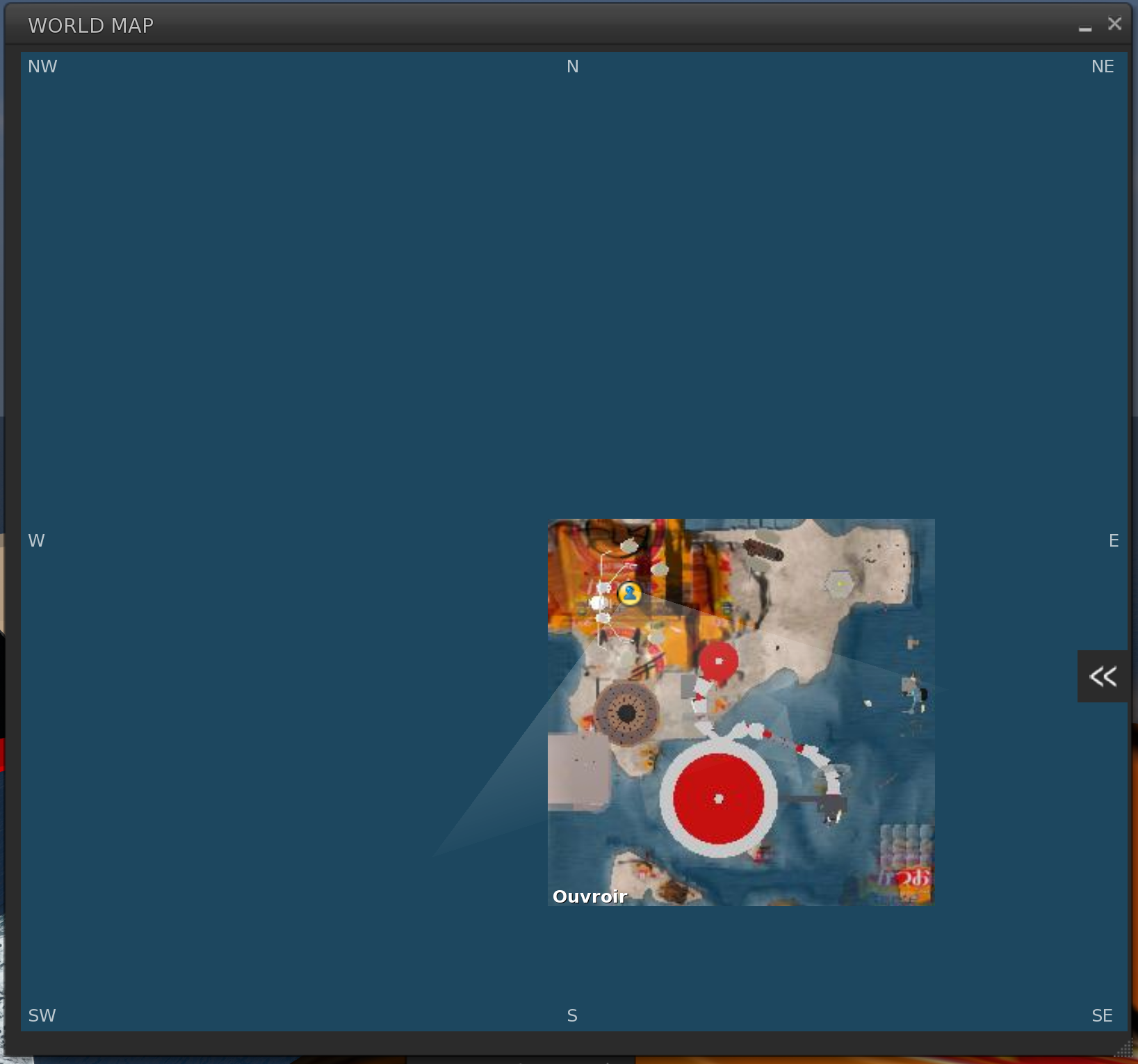The height and width of the screenshot is (1064, 1138).
Task: Click the Ouvroir region name label
Action: tap(590, 896)
